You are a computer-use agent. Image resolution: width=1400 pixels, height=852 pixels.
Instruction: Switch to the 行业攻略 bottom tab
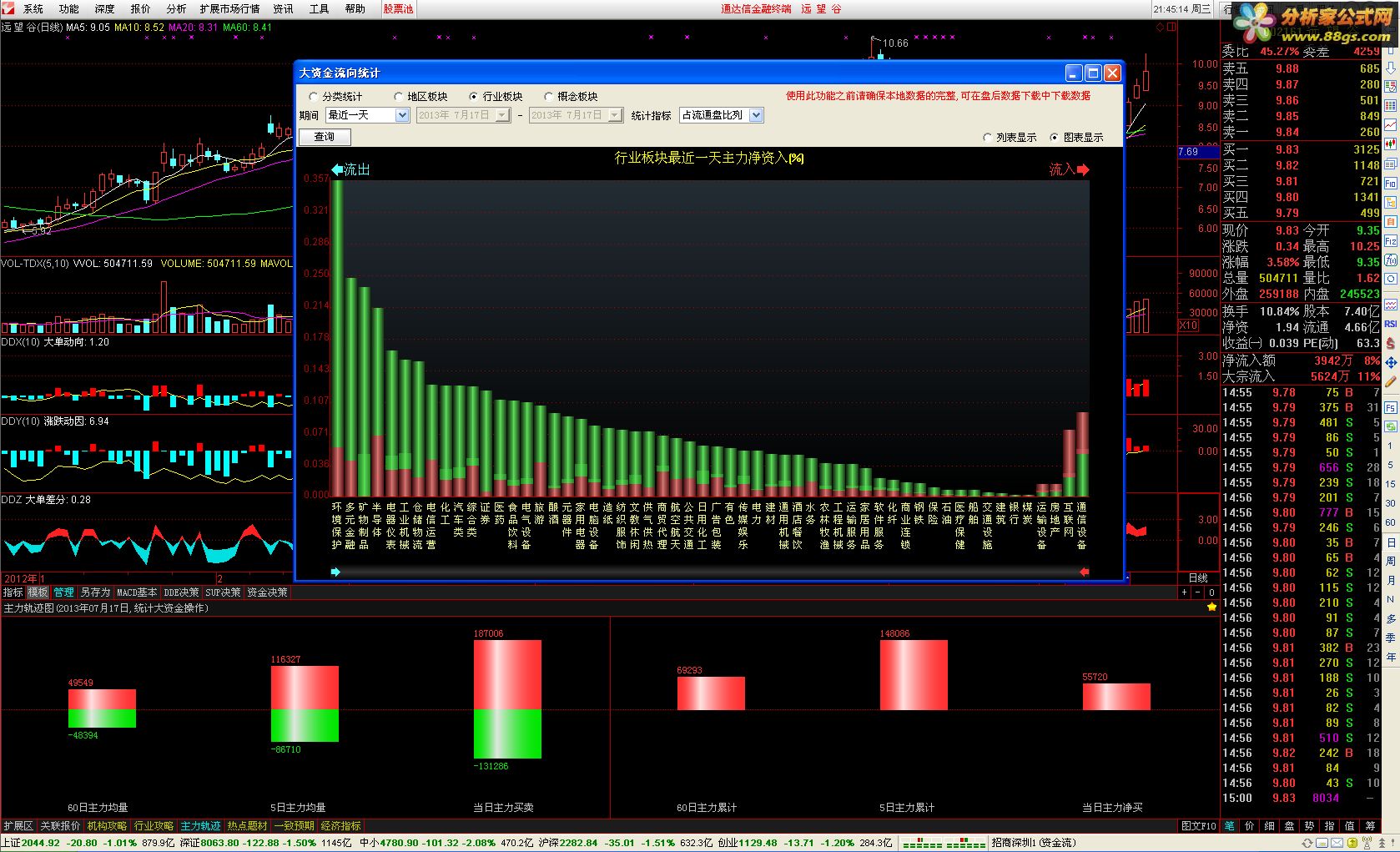coord(154,826)
